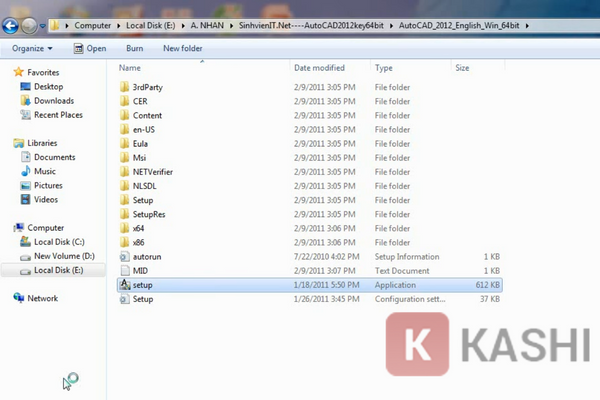The width and height of the screenshot is (600, 400).
Task: Click the Msi folder icon
Action: coord(124,158)
